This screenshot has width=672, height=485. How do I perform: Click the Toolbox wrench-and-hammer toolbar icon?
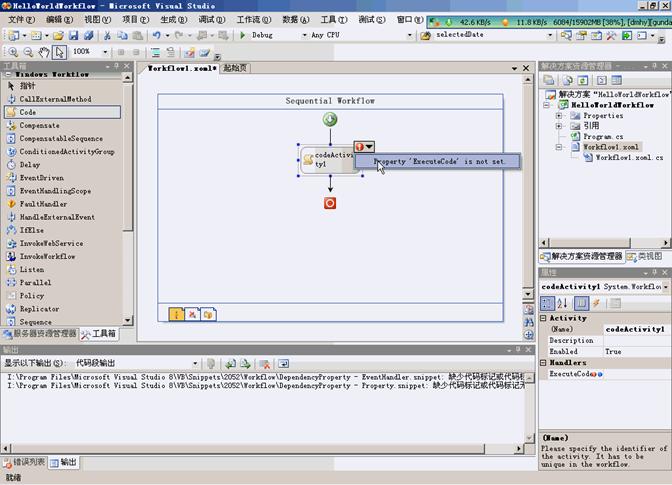[612, 36]
